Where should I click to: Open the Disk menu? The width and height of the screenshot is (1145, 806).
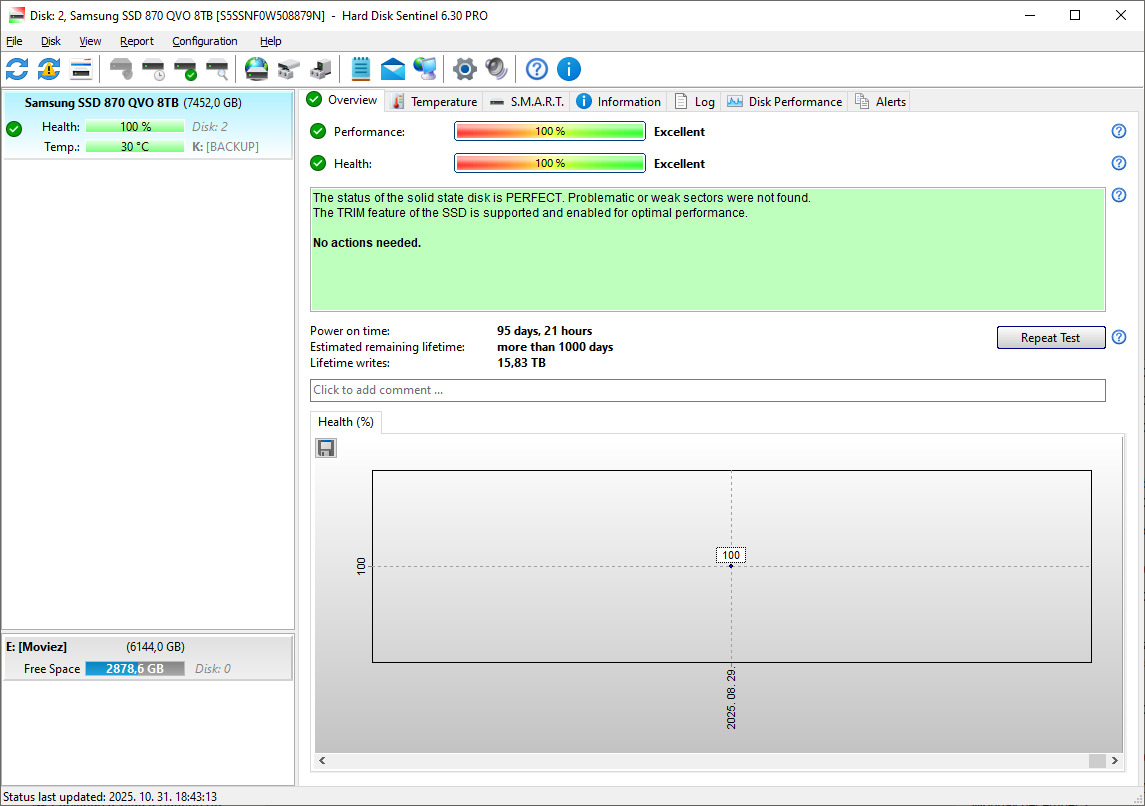(50, 41)
